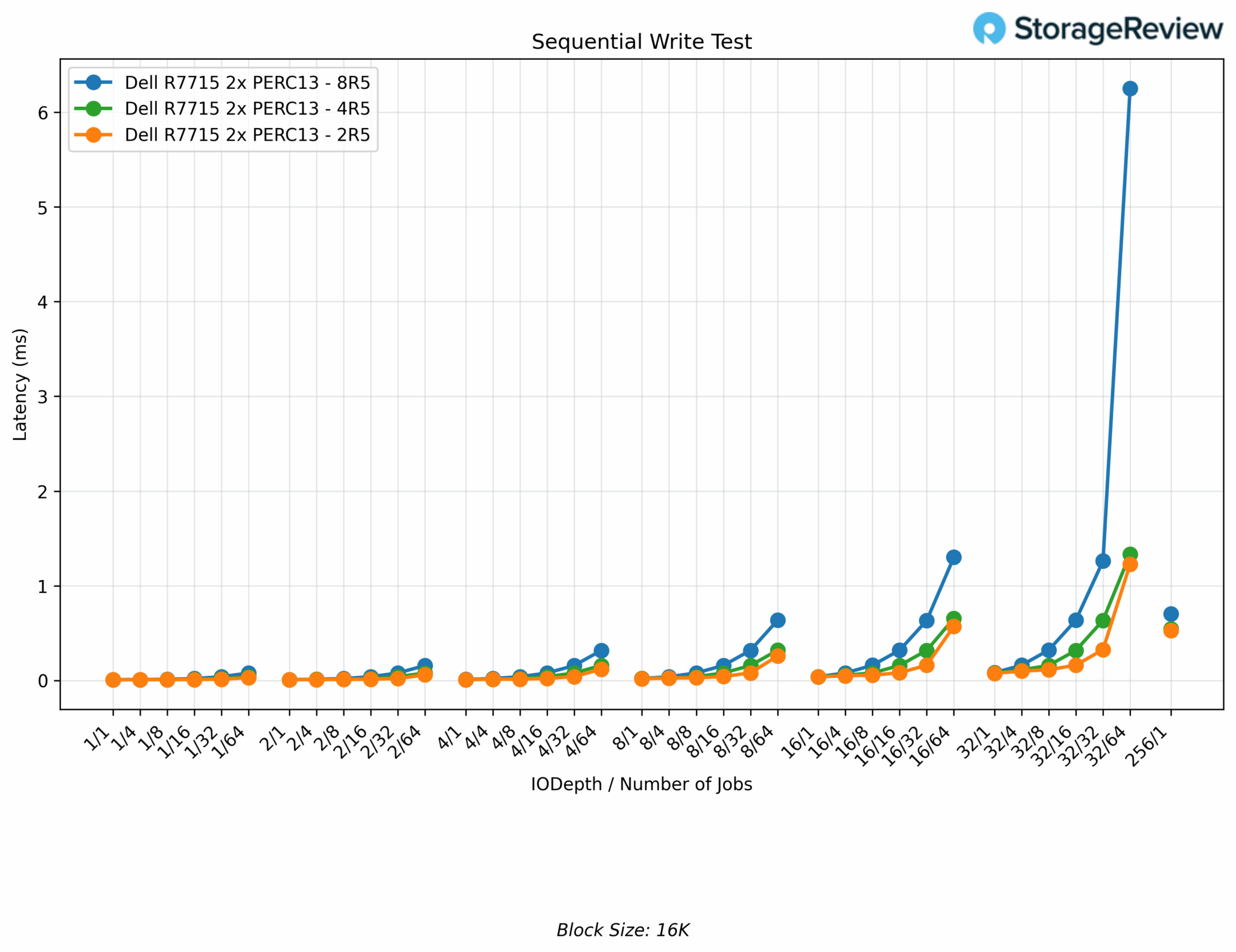Click the 'Sequential Write Test' chart title
Viewport: 1236px width, 952px height.
coord(642,42)
